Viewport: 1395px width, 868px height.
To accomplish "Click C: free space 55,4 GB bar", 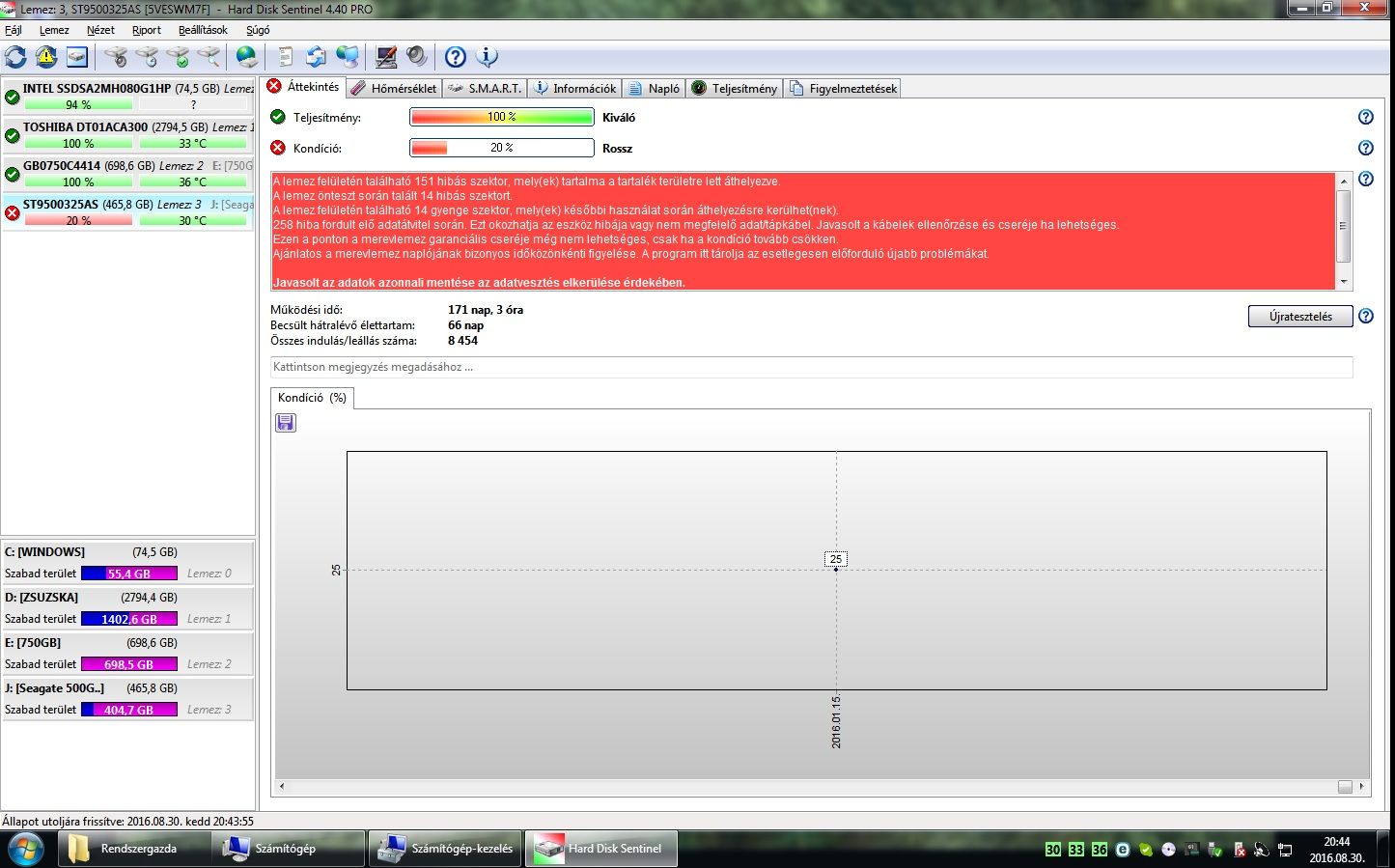I will pos(129,574).
